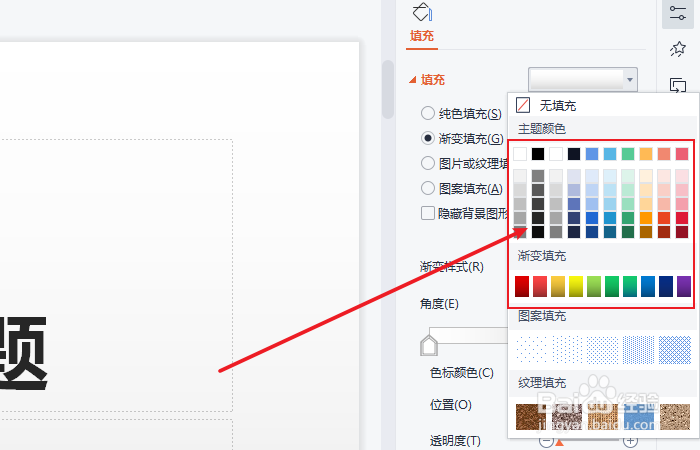Apply the diamond crosshatch pattern fill

click(675, 350)
